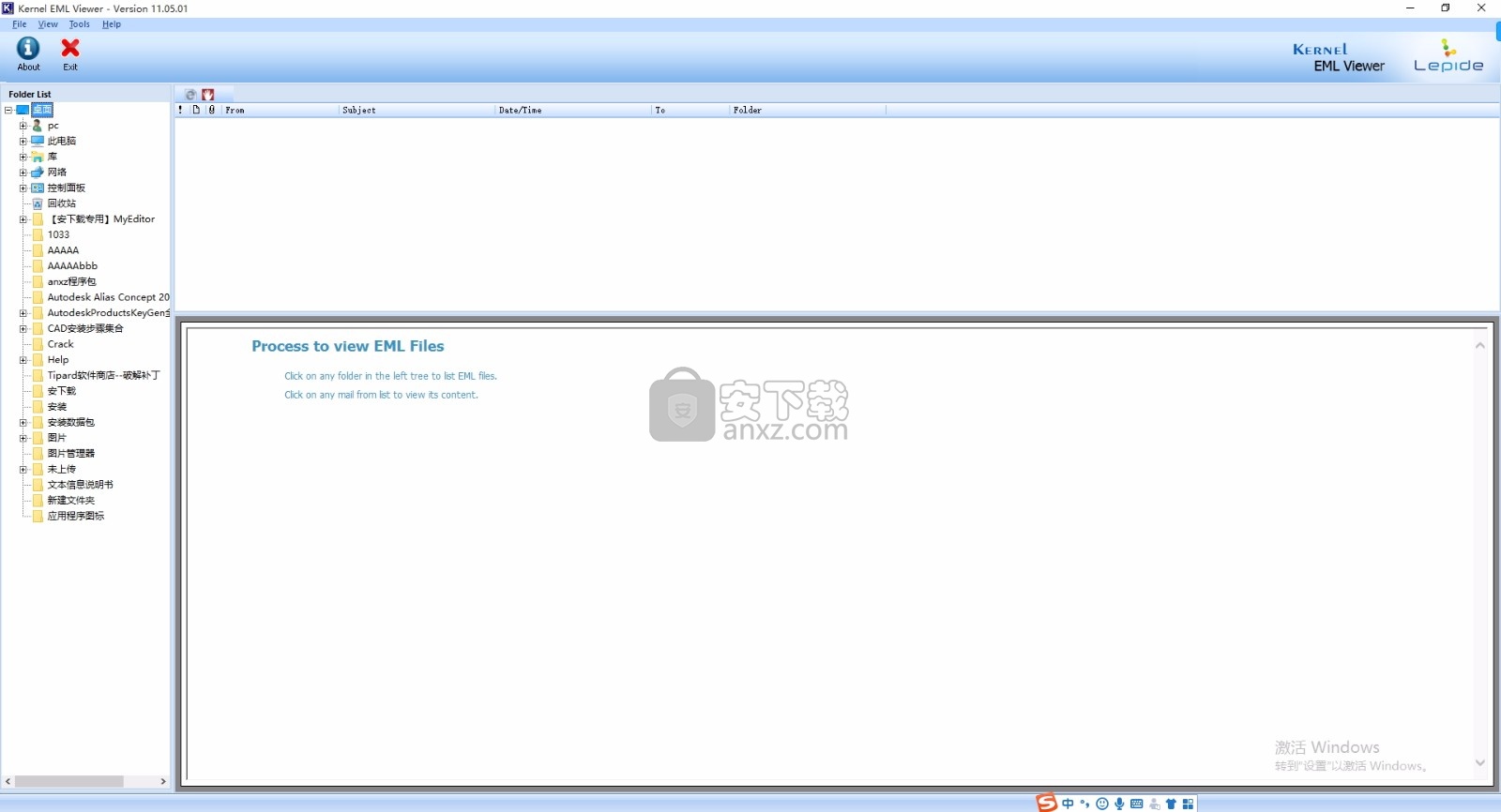Open the IME toolbox grid icon

point(1188,804)
